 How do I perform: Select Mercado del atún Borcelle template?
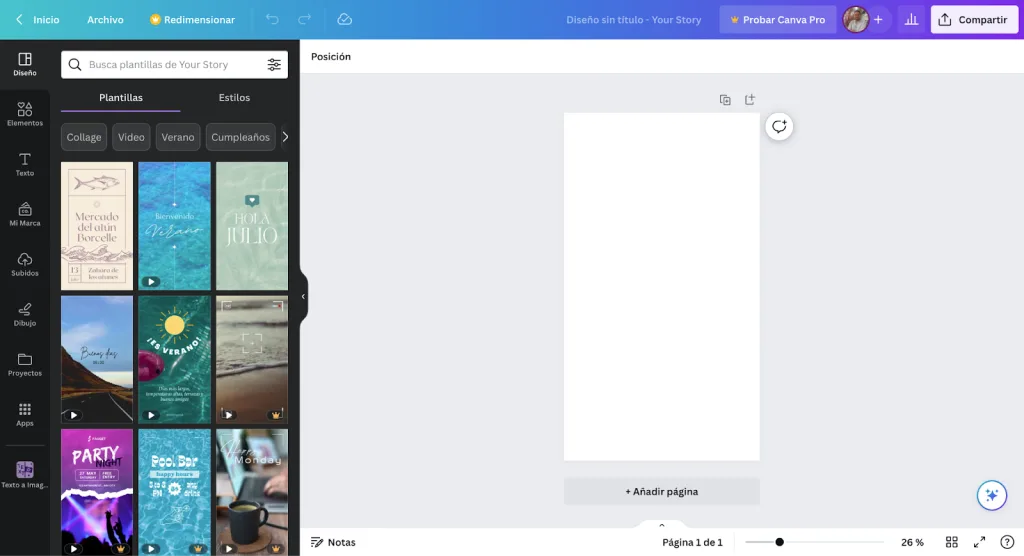point(97,226)
